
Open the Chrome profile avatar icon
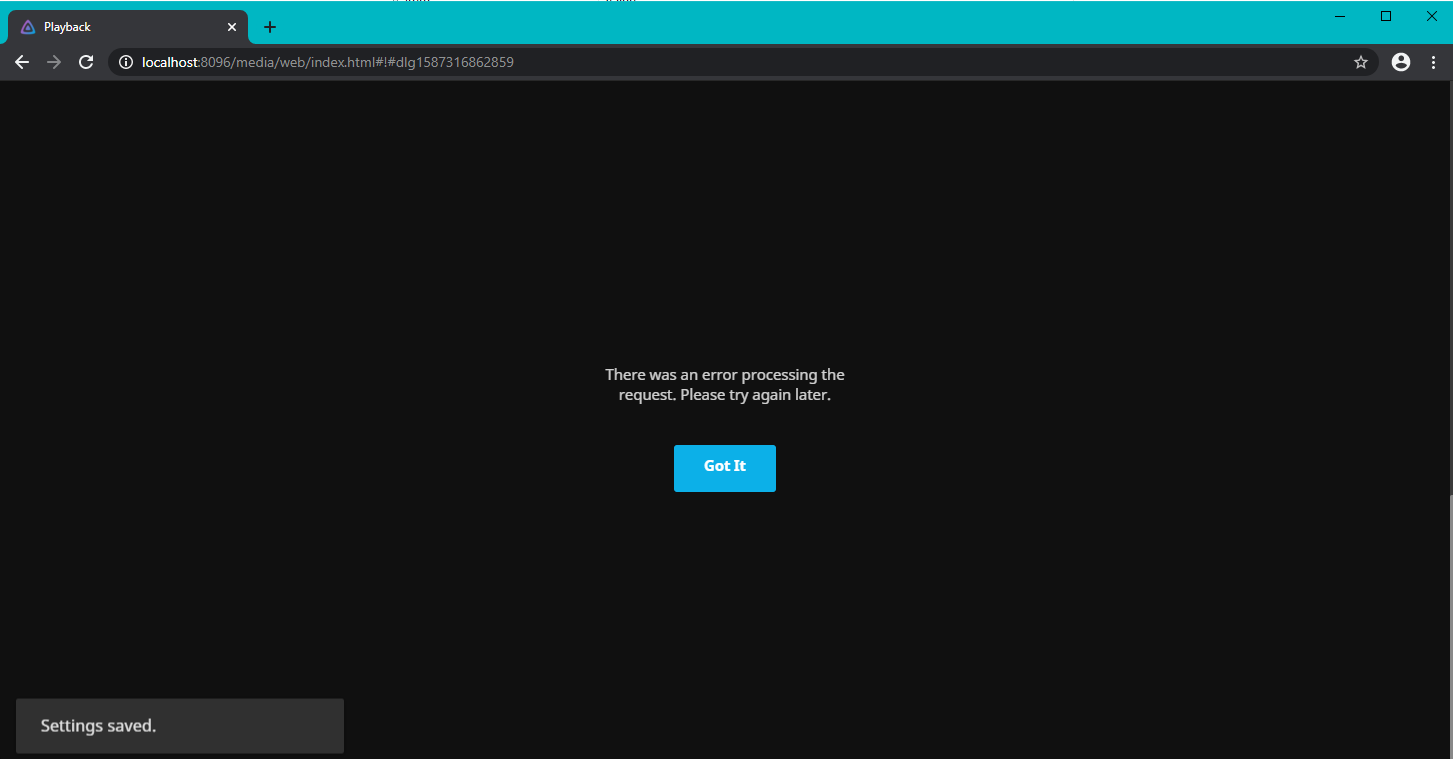click(1401, 62)
